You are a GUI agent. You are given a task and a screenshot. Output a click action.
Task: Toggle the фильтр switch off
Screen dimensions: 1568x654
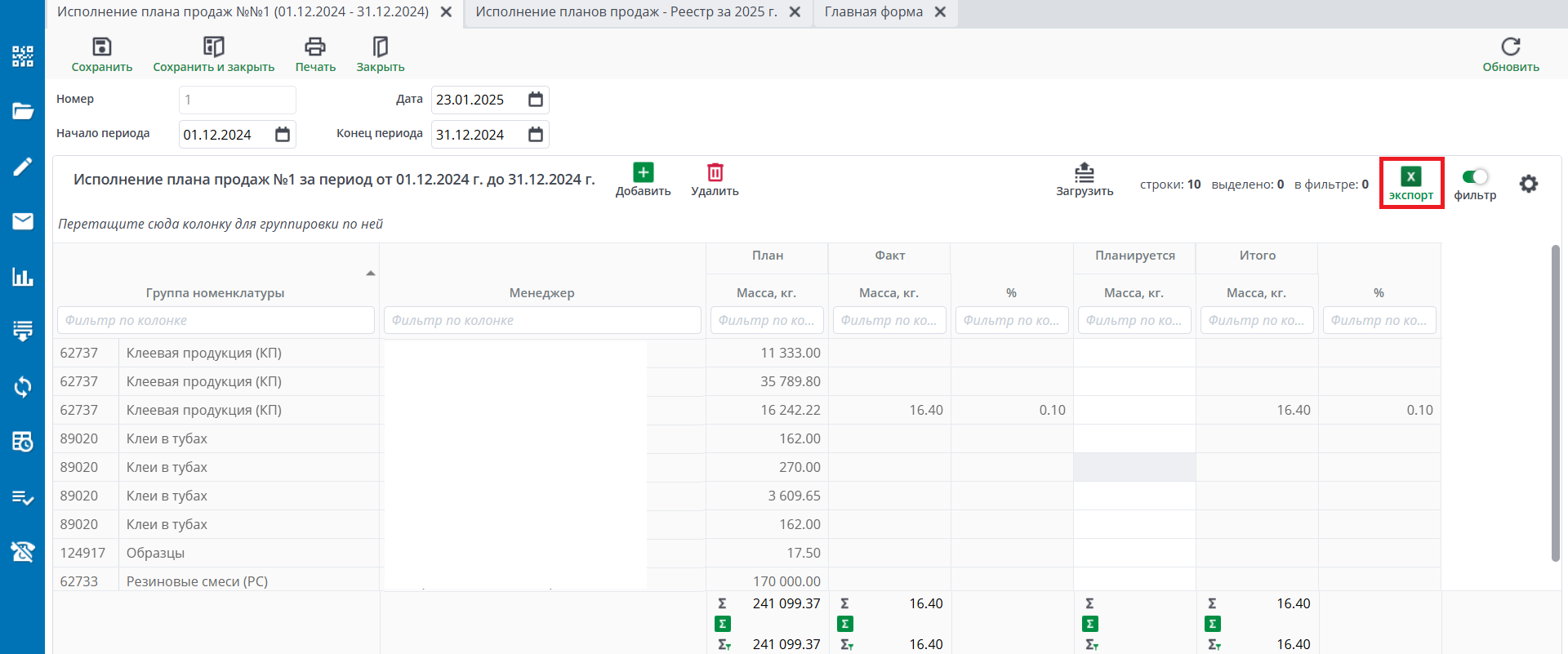pos(1475,176)
